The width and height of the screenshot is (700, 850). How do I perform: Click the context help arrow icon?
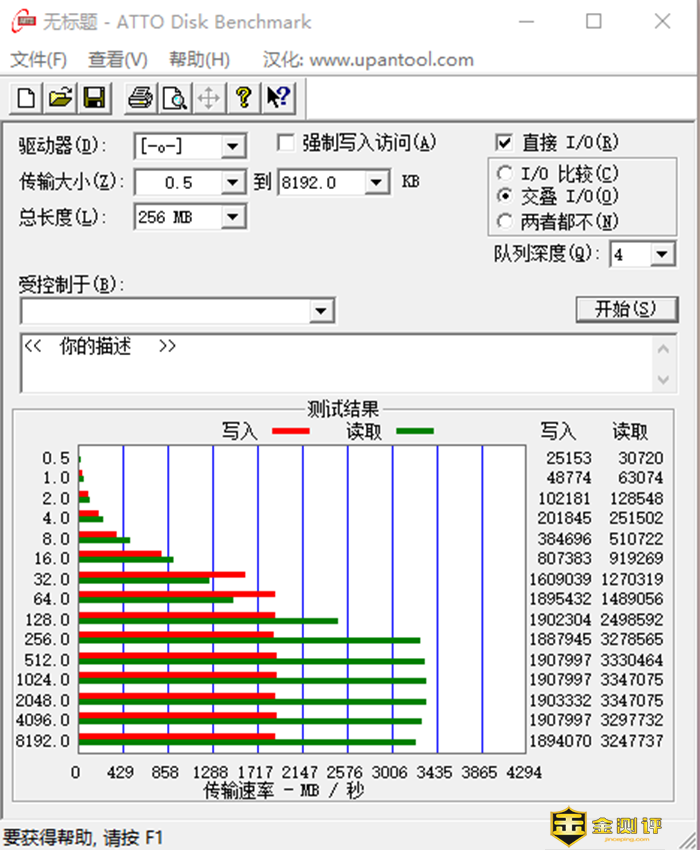tap(278, 98)
